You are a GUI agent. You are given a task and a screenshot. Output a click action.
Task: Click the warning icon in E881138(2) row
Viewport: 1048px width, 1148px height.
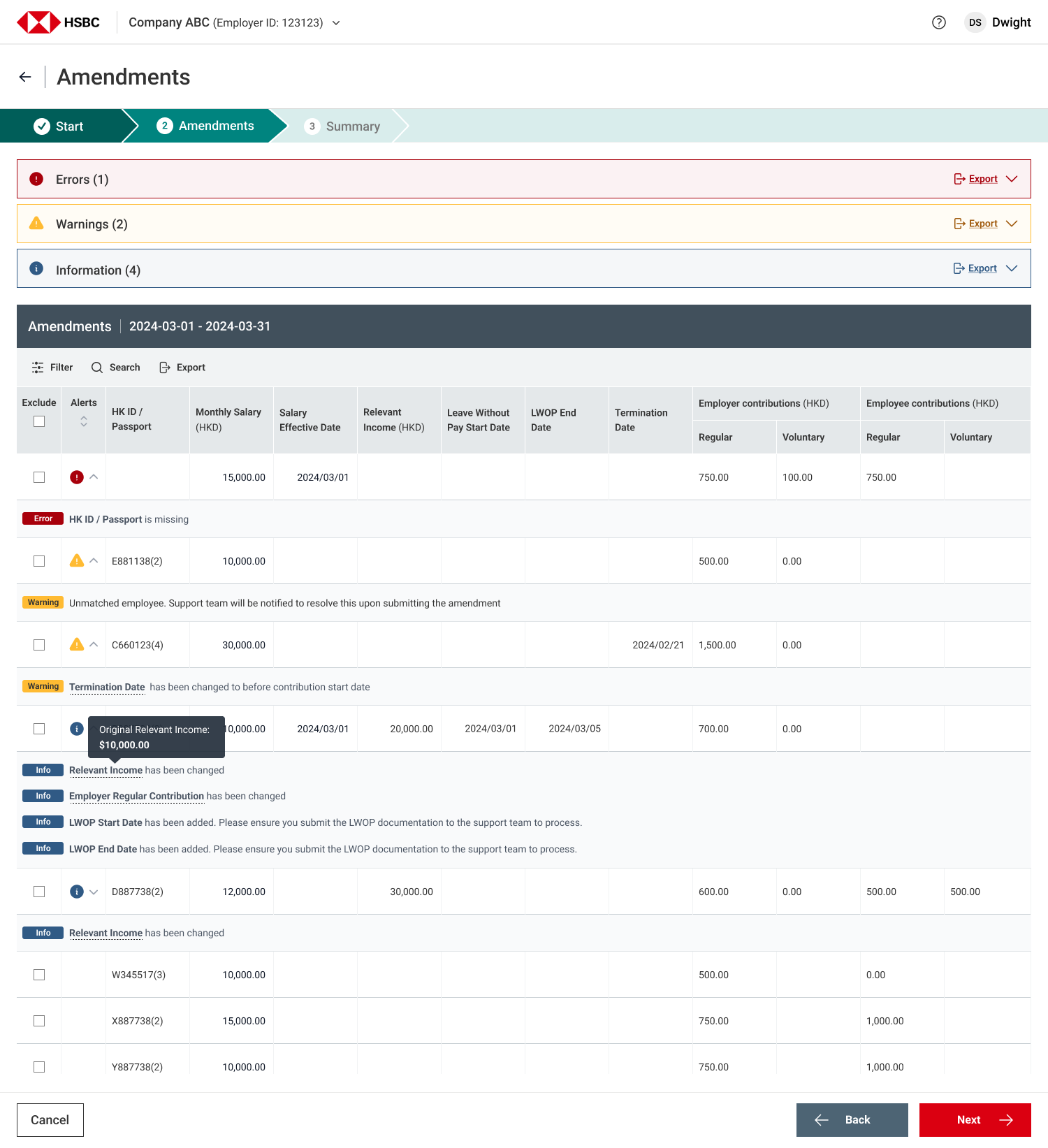(x=77, y=560)
